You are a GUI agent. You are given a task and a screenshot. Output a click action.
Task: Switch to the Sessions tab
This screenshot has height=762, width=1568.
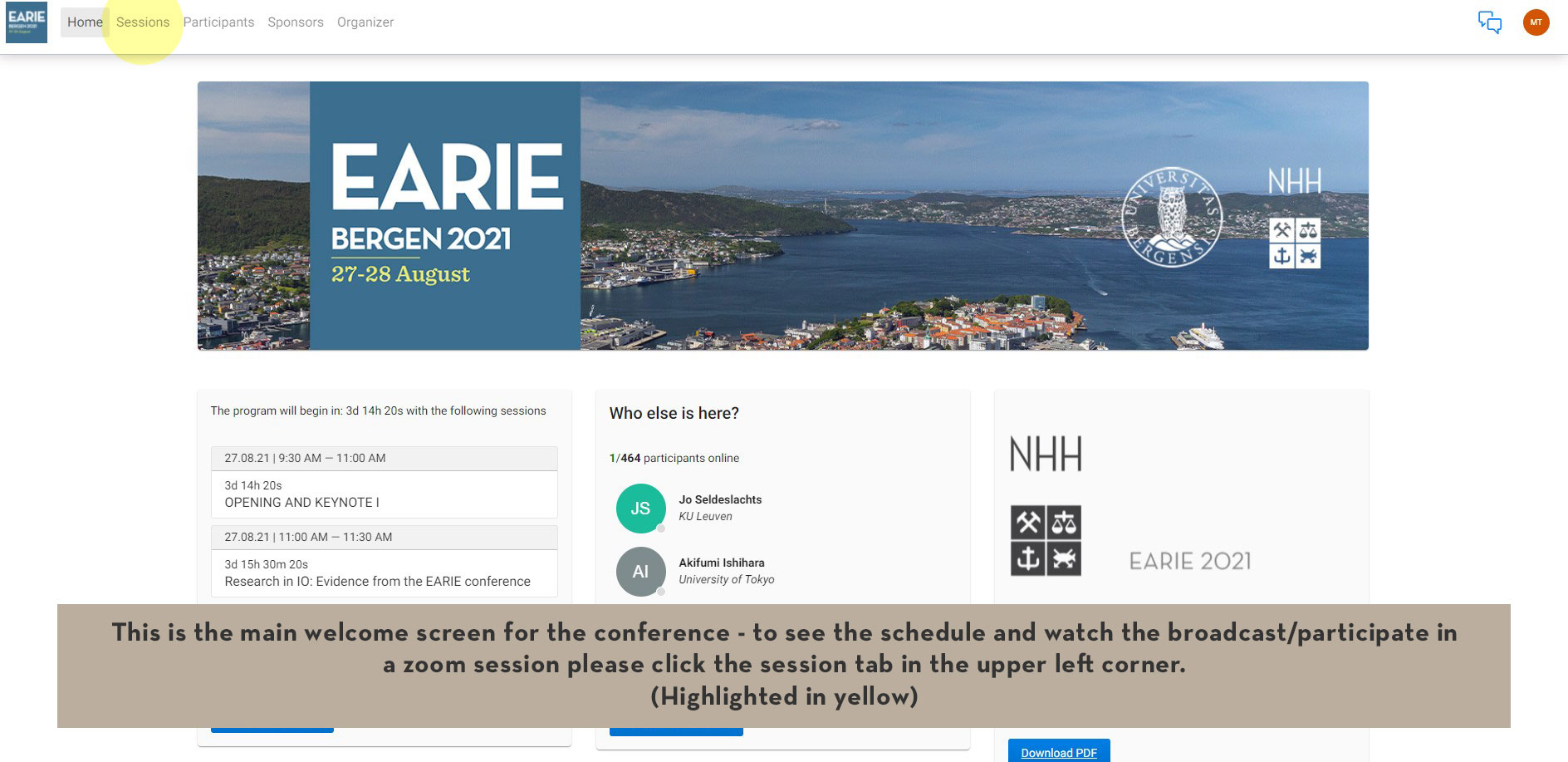(143, 22)
